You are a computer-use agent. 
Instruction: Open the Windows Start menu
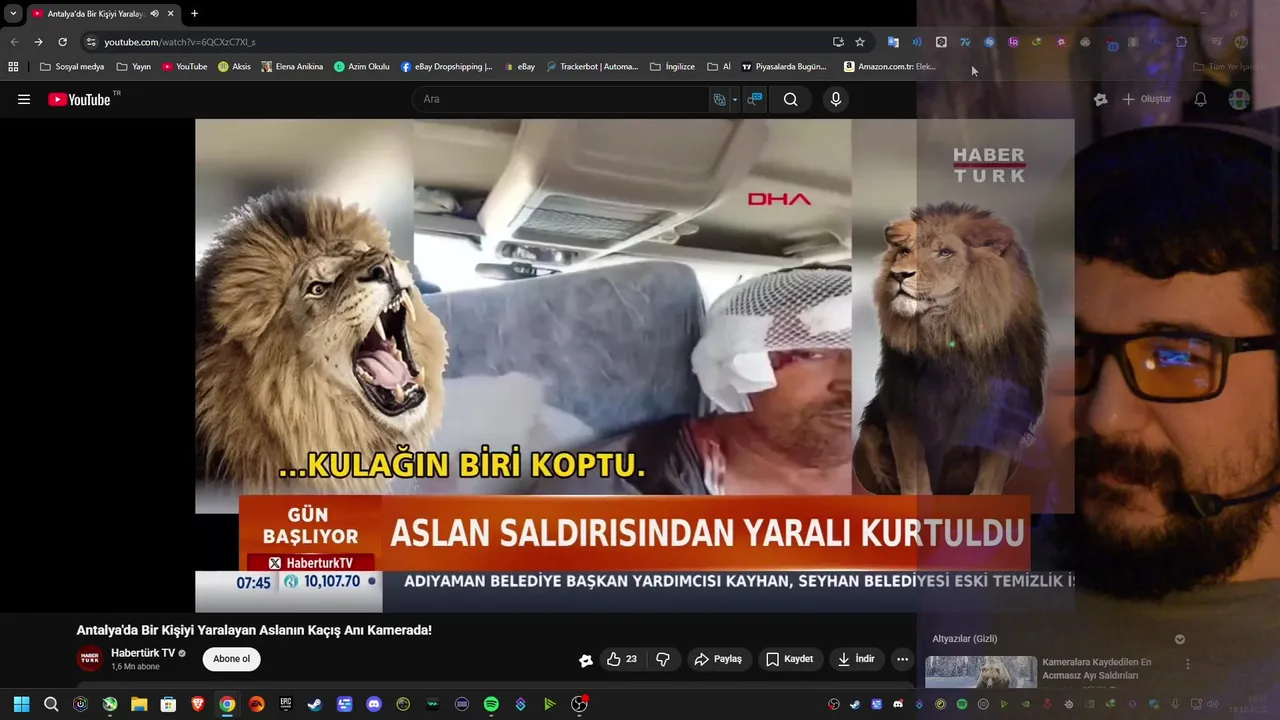click(x=21, y=704)
